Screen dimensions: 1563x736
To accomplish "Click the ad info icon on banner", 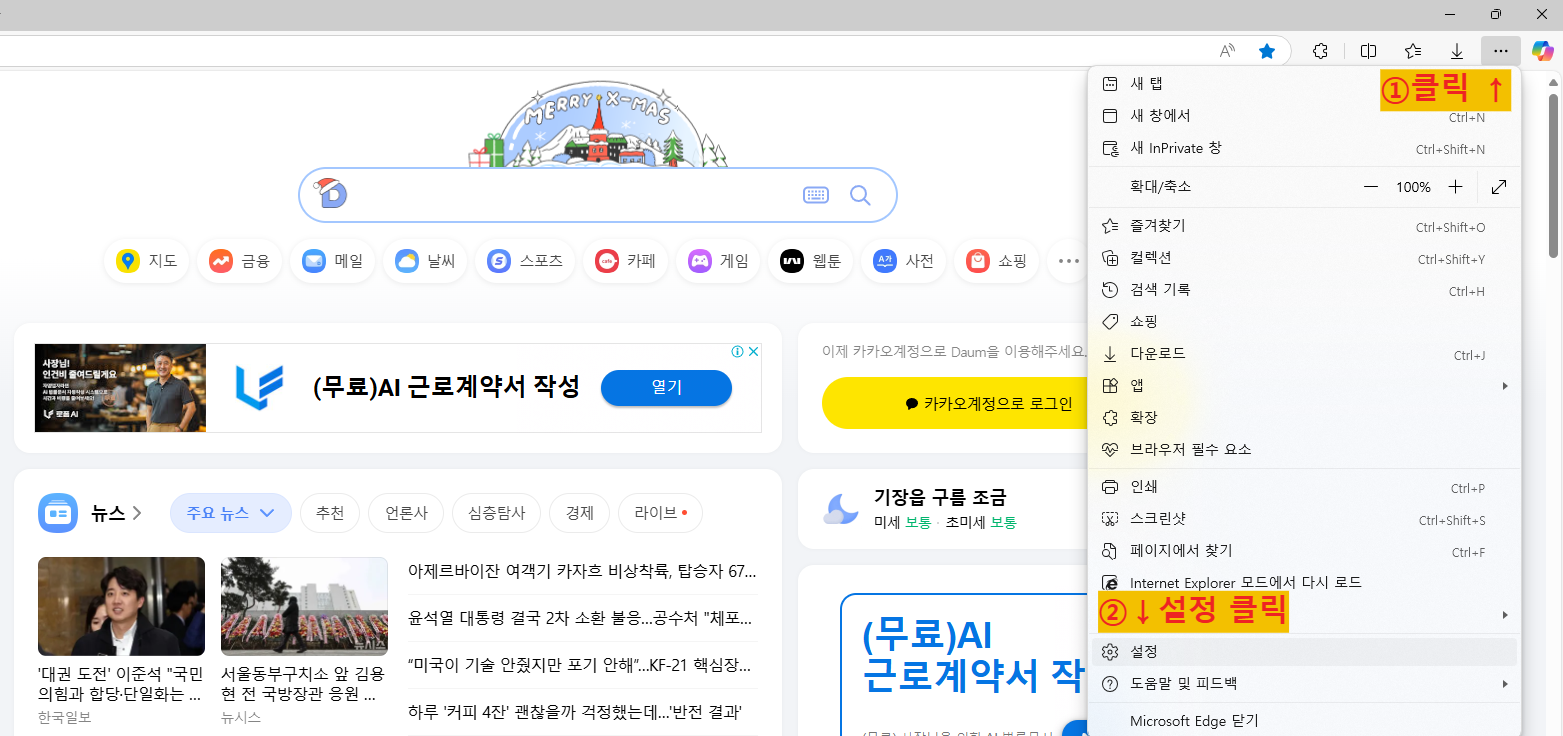I will pos(738,351).
